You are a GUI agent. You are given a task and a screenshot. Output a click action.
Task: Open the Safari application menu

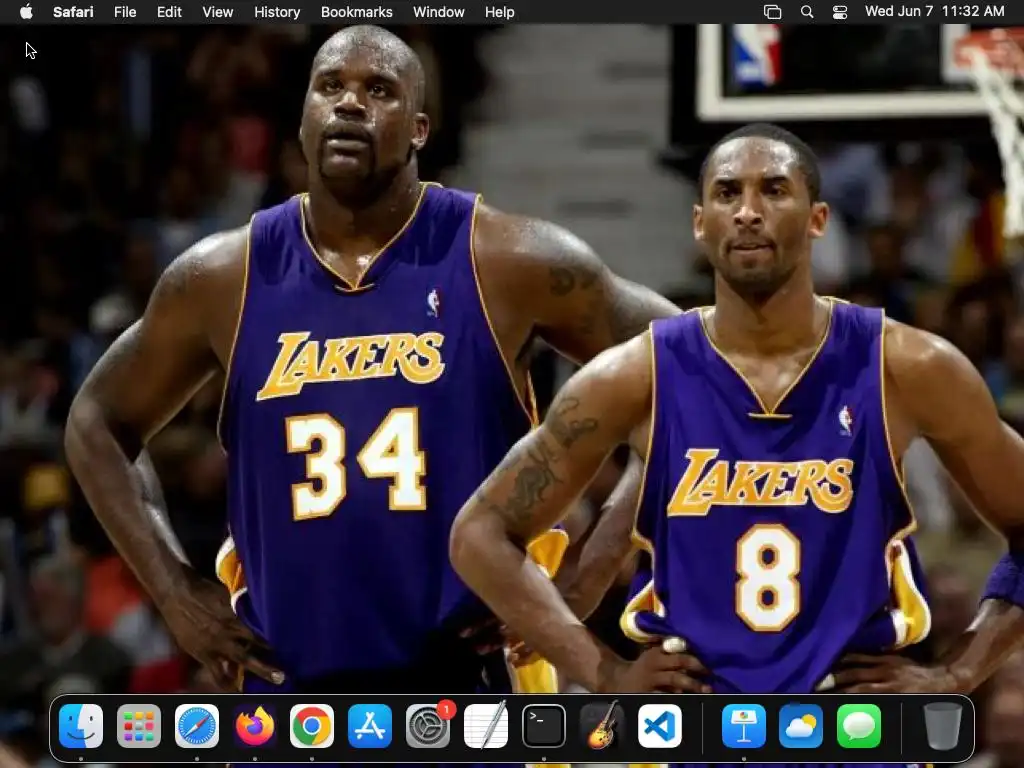(73, 12)
